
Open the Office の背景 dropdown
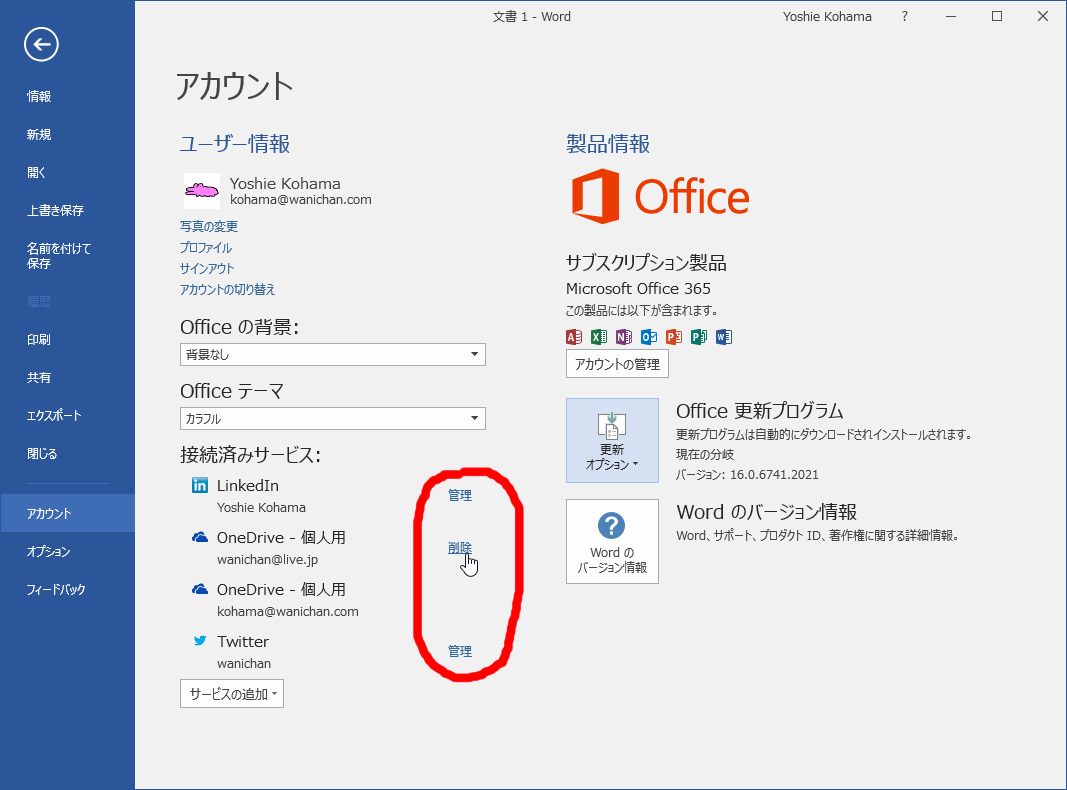coord(333,355)
